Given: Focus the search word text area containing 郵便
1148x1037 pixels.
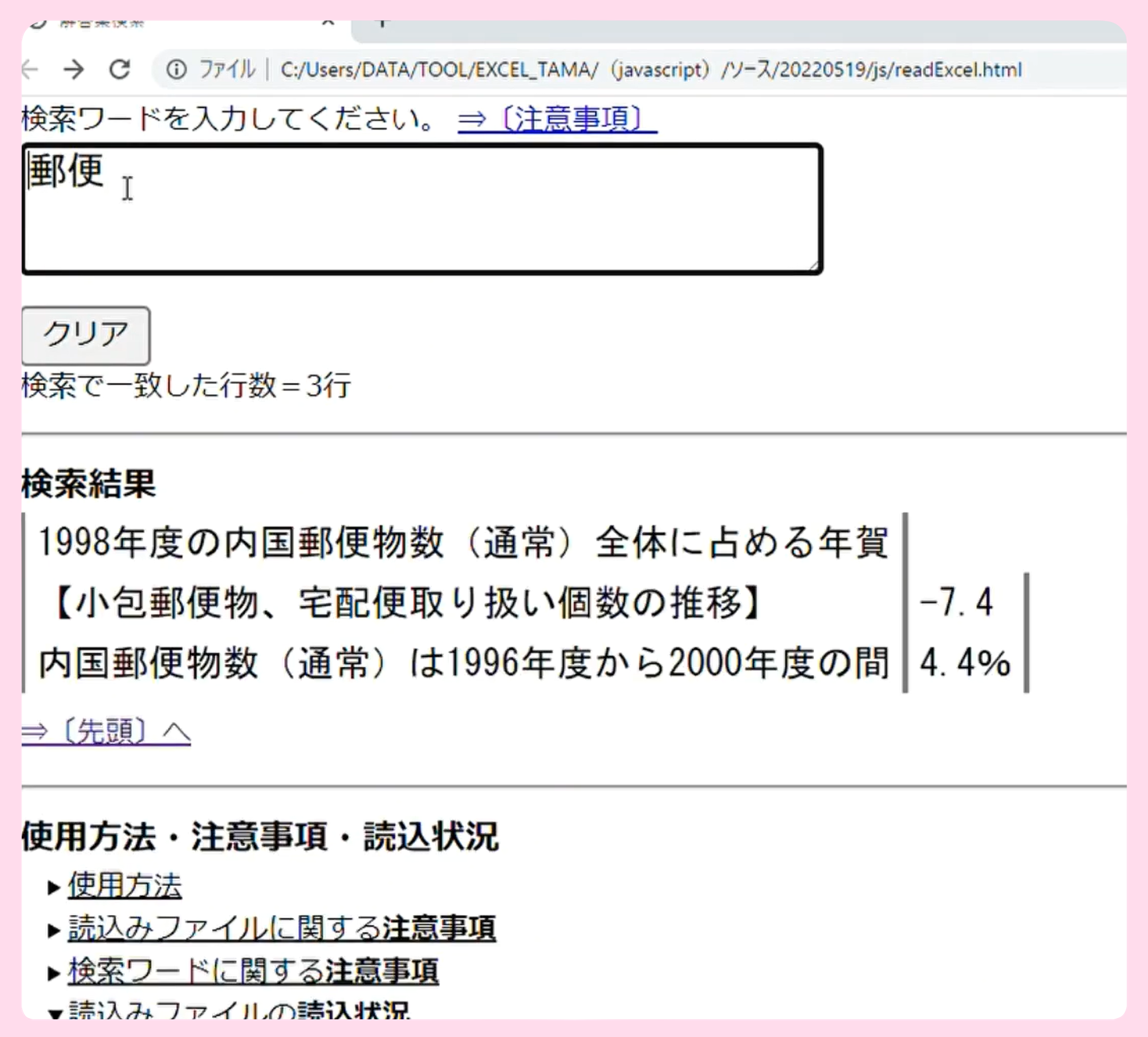Looking at the screenshot, I should tap(422, 209).
